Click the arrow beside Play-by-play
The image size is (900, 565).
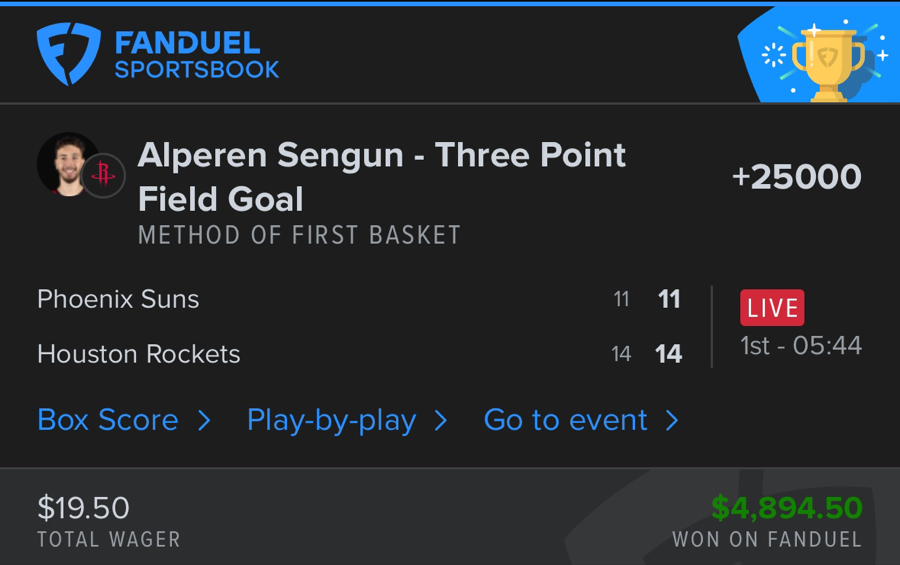click(440, 420)
